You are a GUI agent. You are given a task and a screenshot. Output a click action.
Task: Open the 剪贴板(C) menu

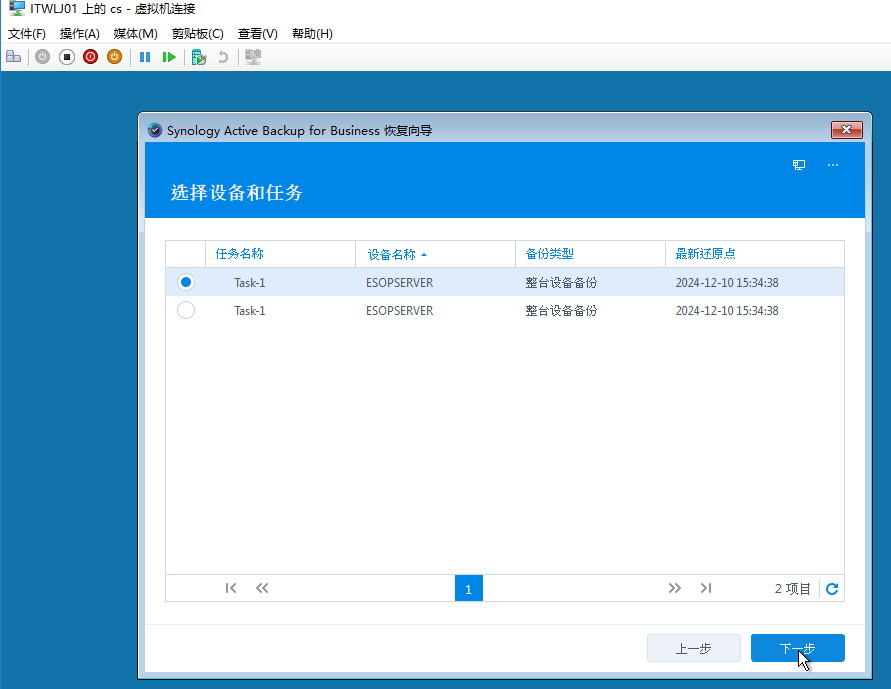[x=197, y=33]
